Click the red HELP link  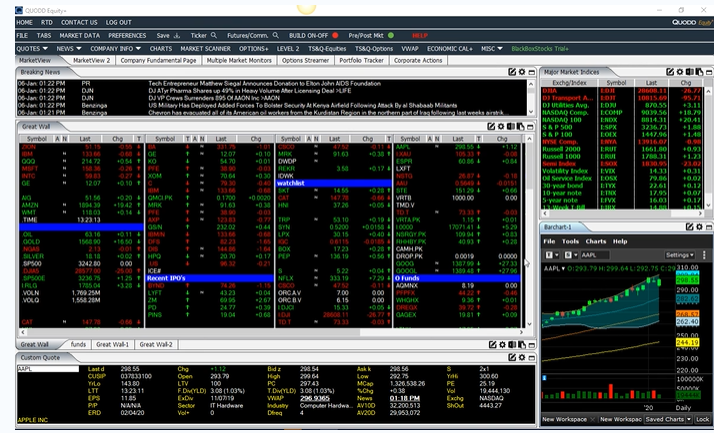pyautogui.click(x=420, y=36)
